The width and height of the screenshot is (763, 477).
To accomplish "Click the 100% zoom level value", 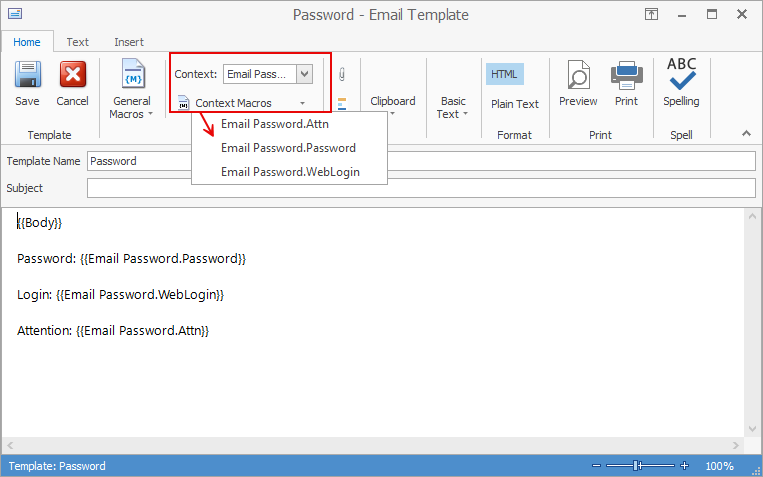I will click(719, 466).
